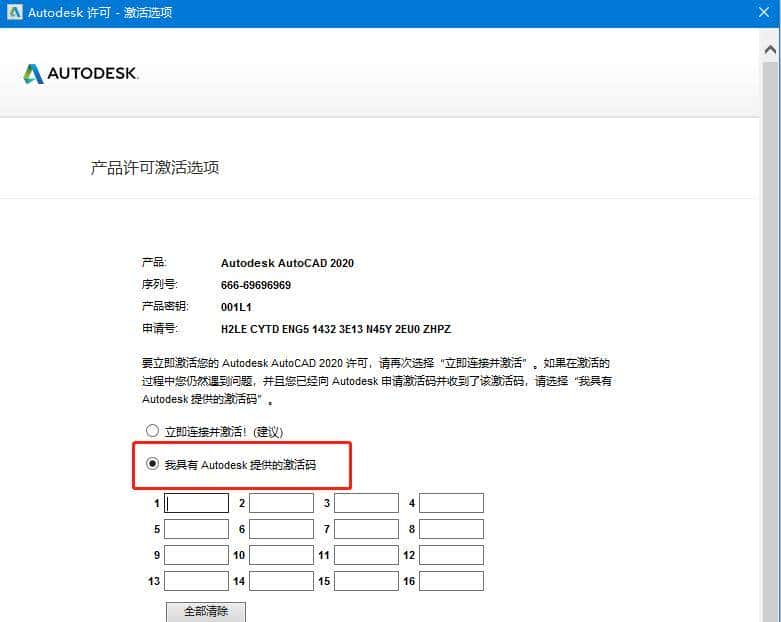Click activation code field 9
Viewport: 781px width, 622px height.
(x=196, y=555)
